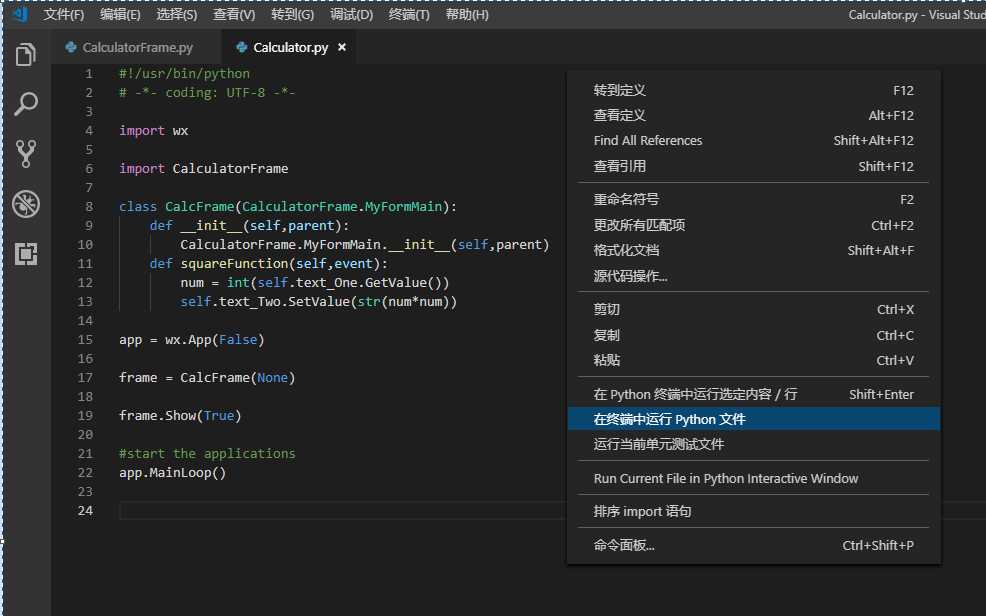
Task: Click 'squareFunction' on line 11
Action: click(235, 263)
